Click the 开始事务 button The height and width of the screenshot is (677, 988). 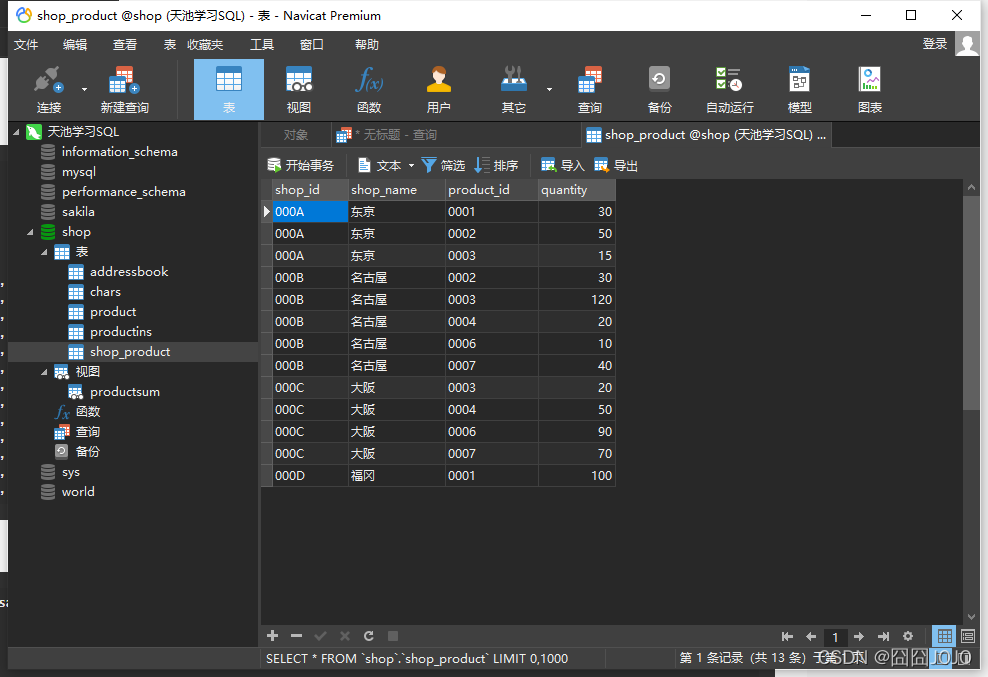301,166
